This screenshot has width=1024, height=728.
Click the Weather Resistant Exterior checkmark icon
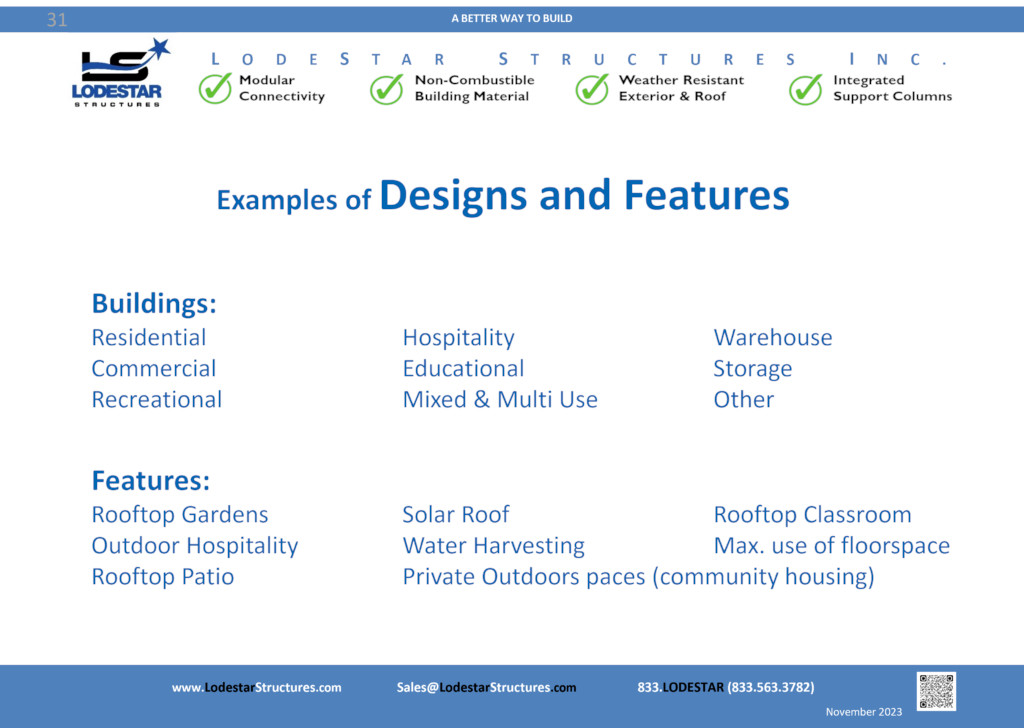(x=592, y=89)
